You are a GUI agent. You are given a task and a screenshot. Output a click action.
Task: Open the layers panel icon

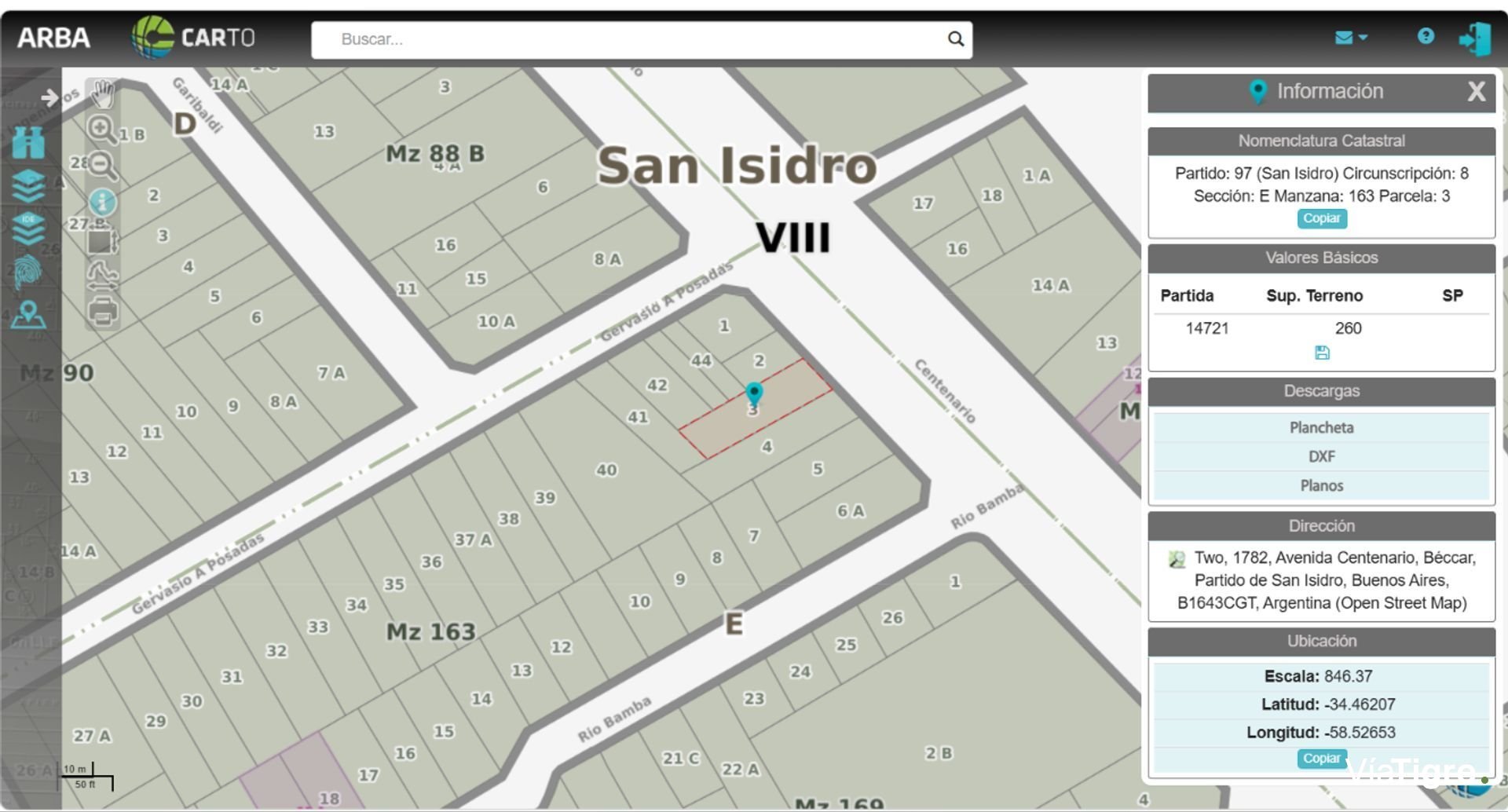click(28, 186)
